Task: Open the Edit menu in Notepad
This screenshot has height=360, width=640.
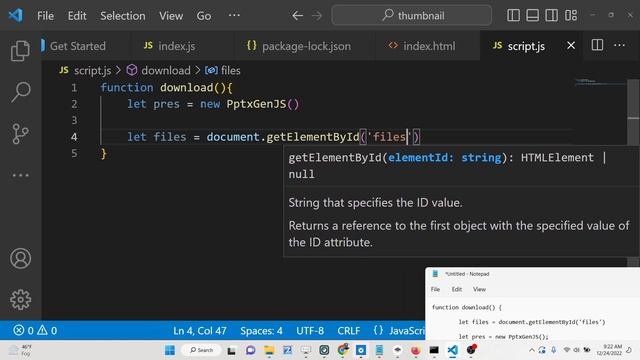Action: [457, 289]
